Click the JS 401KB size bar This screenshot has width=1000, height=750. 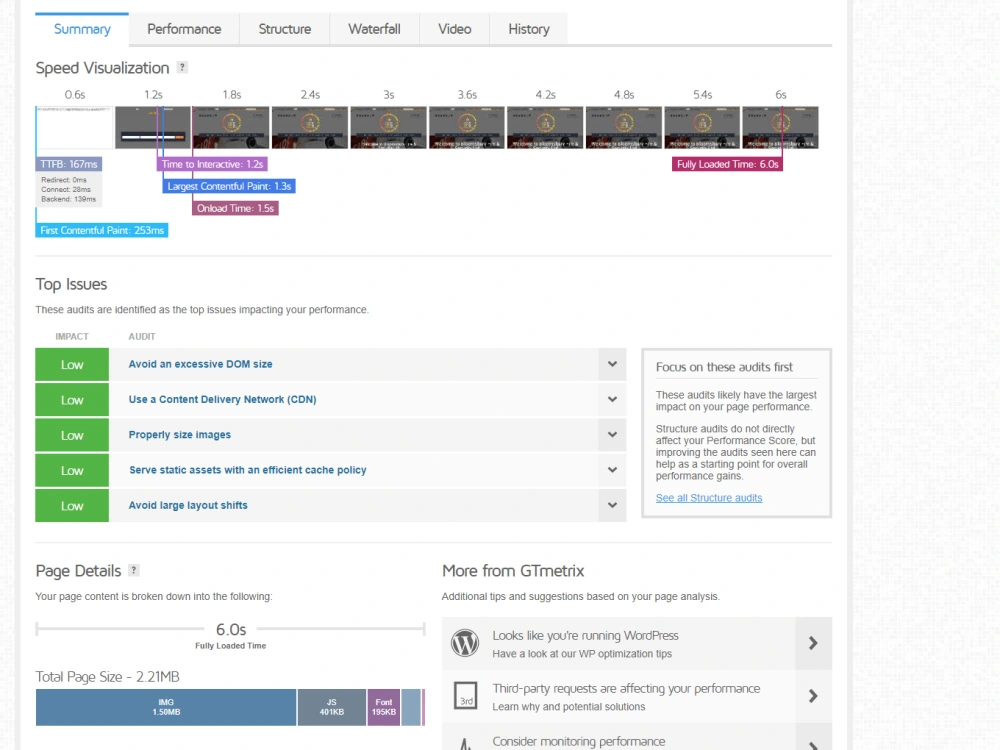pyautogui.click(x=332, y=707)
